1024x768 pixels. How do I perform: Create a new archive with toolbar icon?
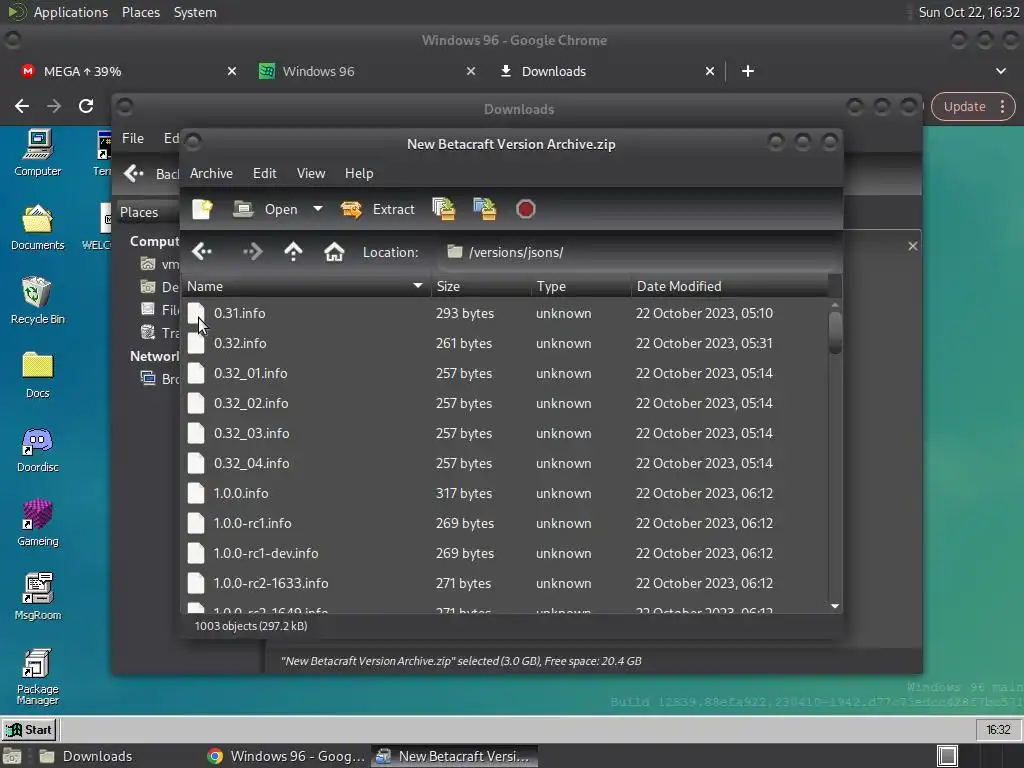click(202, 209)
